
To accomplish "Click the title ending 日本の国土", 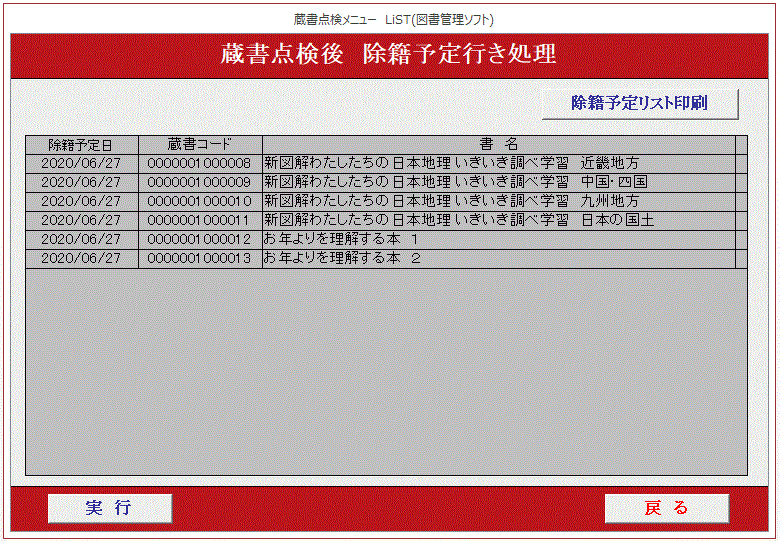I will tap(499, 220).
